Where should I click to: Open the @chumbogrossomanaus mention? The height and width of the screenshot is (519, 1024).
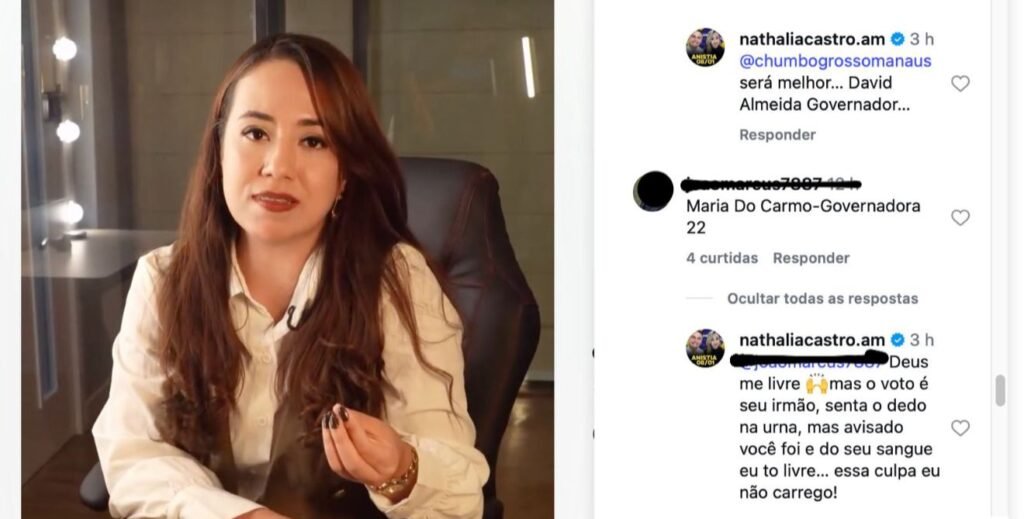click(x=835, y=61)
